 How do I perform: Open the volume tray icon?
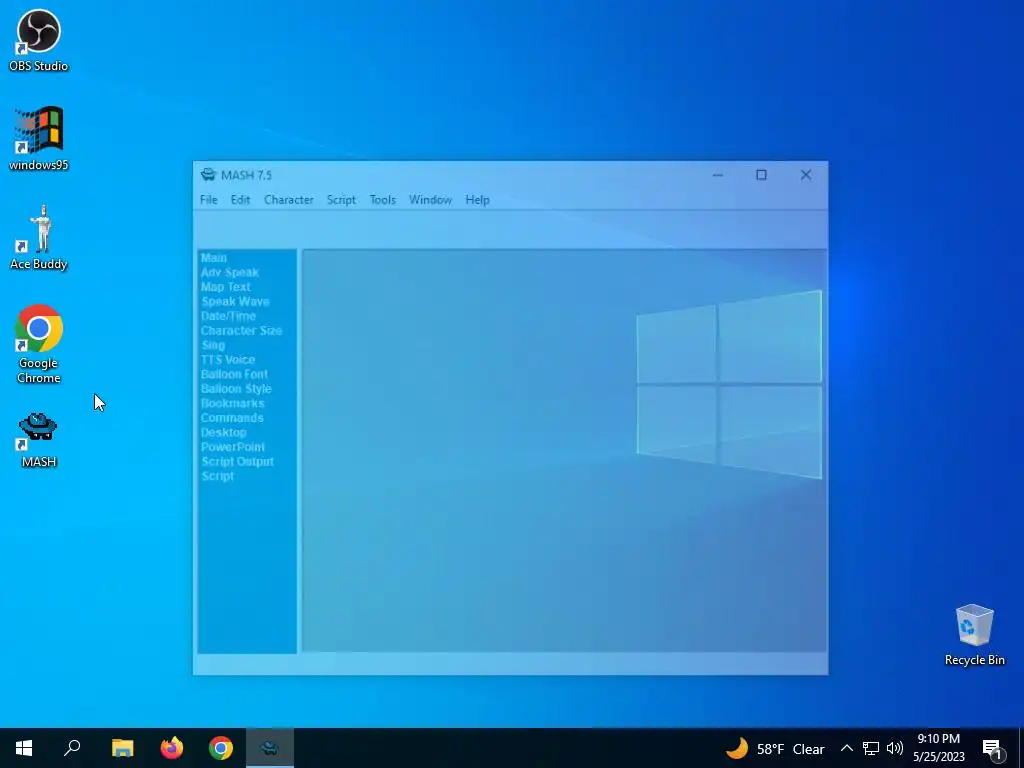coord(895,748)
